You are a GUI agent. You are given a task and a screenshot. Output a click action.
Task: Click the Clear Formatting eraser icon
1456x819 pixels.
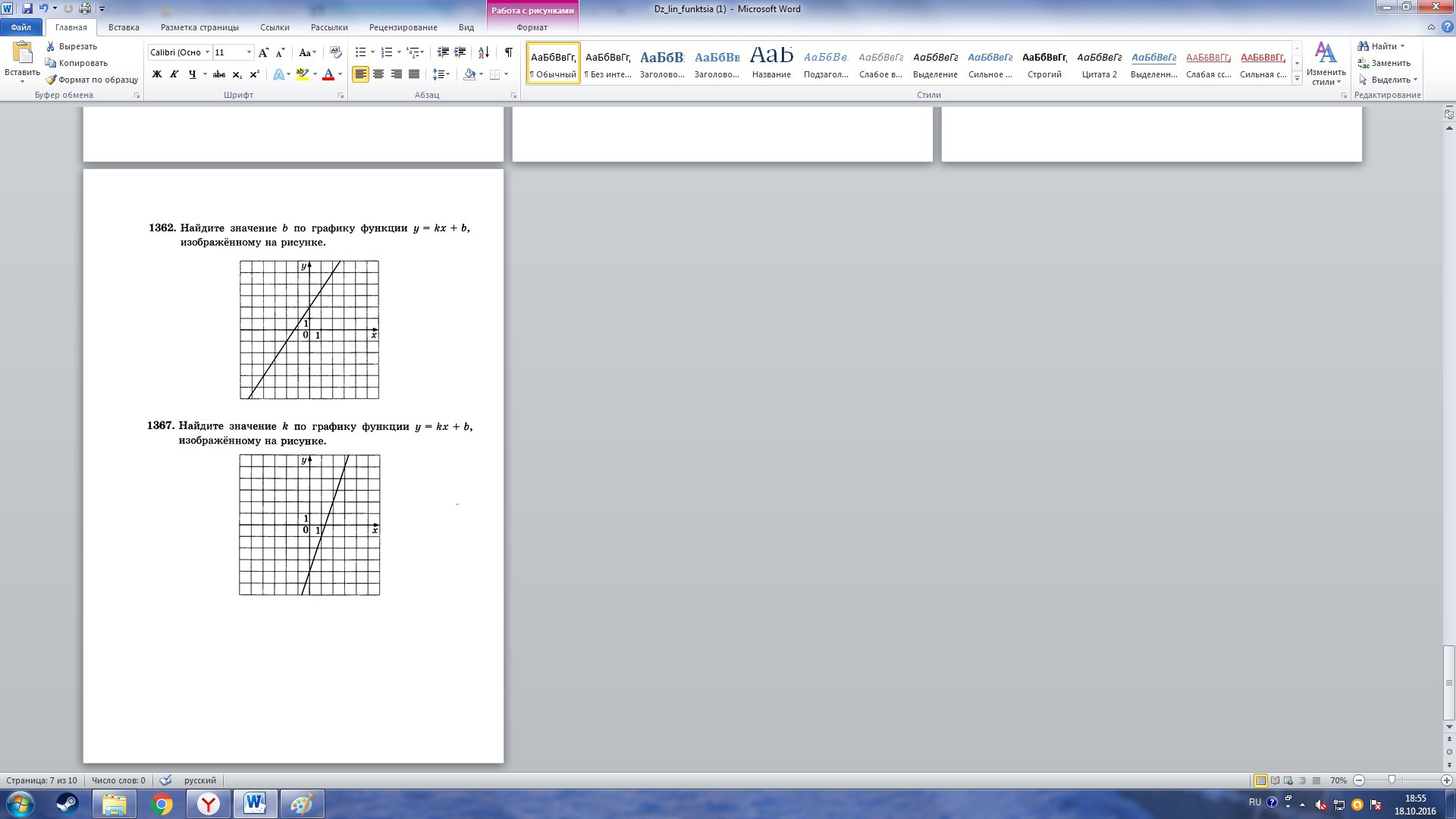pos(336,52)
